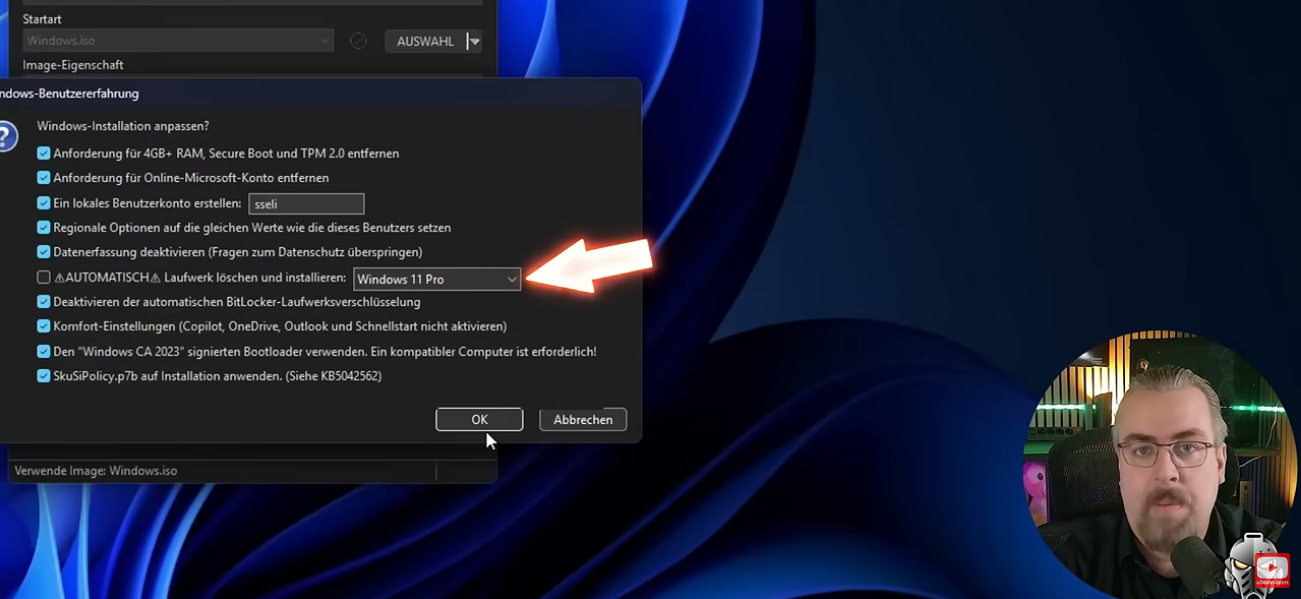Toggle the 'Windows CA 2023' bootloader checkbox
Viewport: 1301px width, 599px height.
pyautogui.click(x=43, y=352)
